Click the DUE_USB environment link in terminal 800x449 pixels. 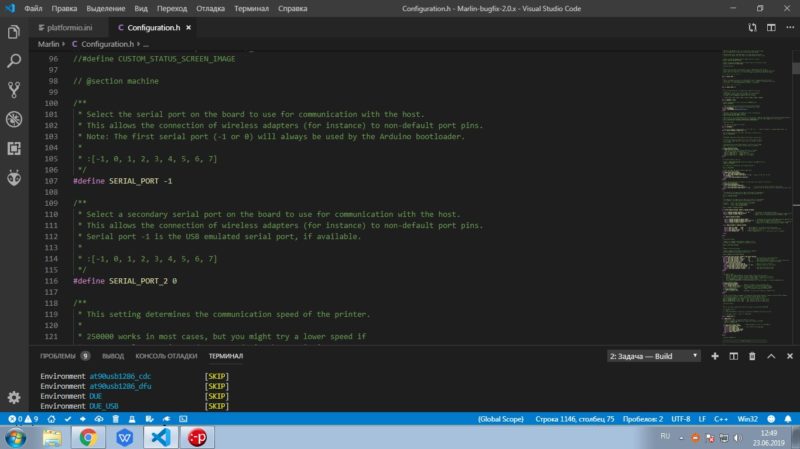(104, 406)
